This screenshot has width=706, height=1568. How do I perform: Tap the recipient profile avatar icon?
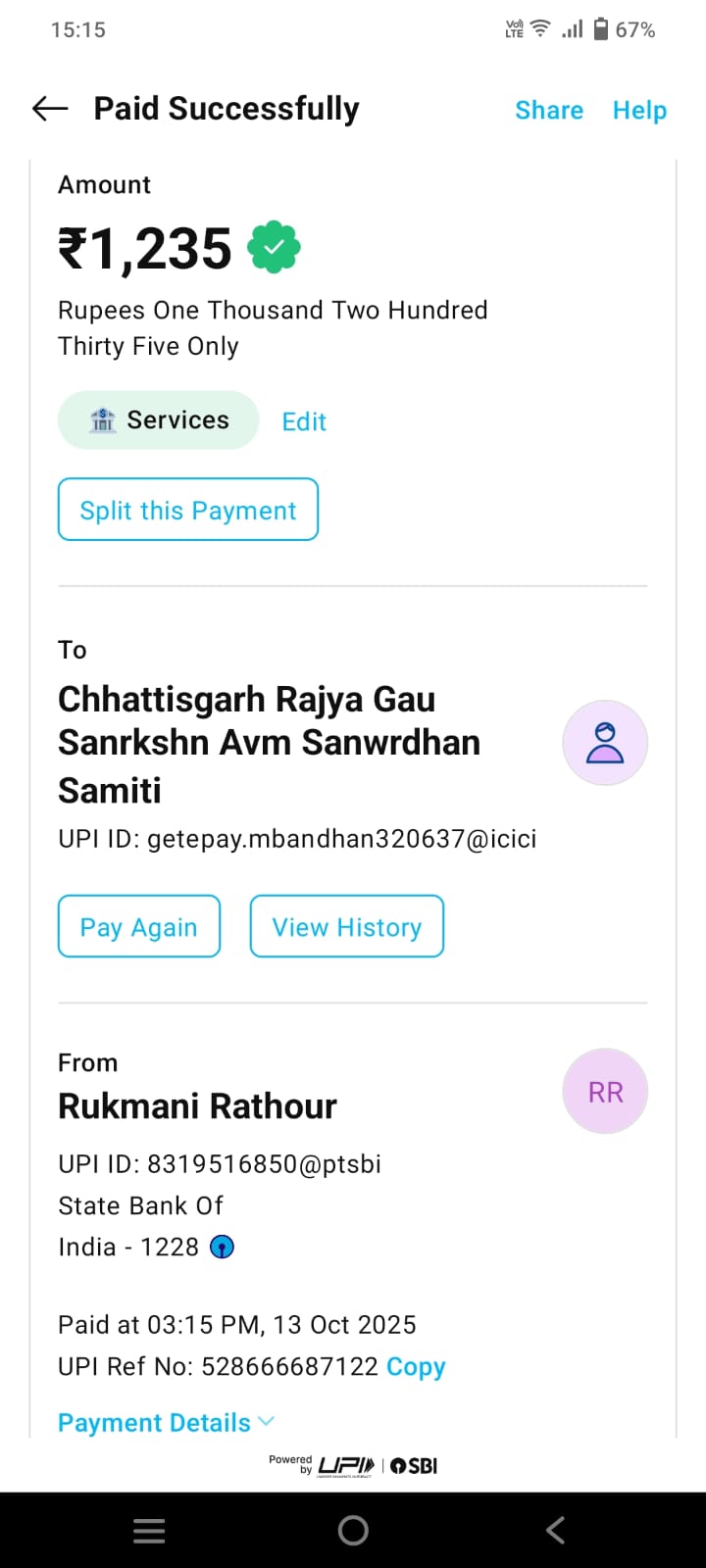[605, 743]
